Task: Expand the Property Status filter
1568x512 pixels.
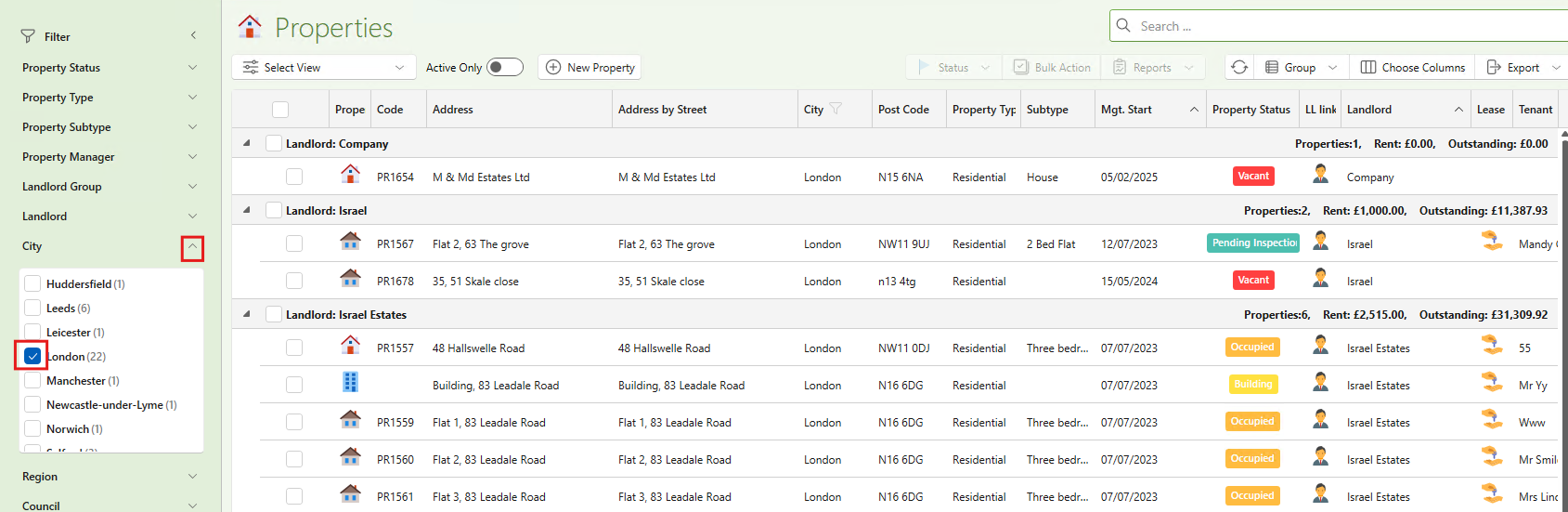Action: (192, 67)
